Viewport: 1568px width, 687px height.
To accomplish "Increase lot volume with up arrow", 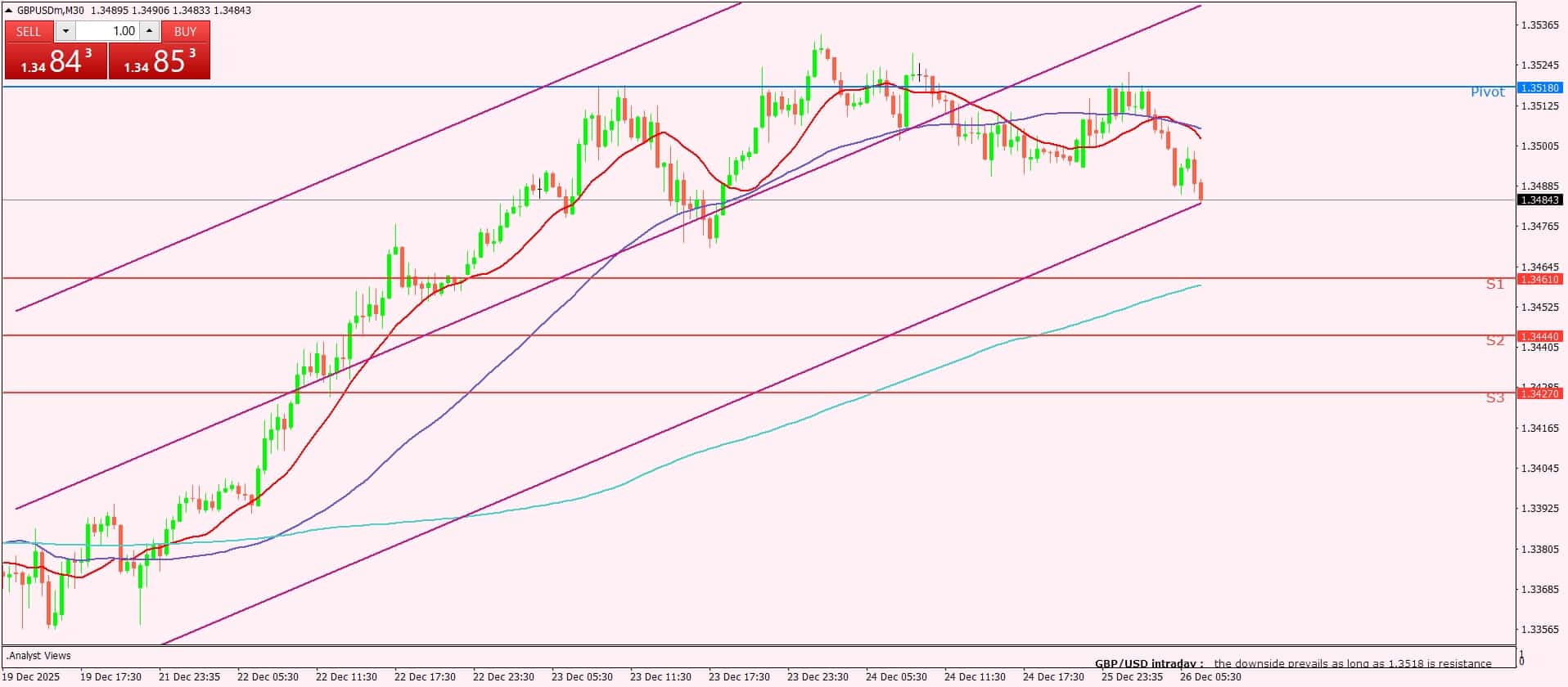I will (x=149, y=31).
